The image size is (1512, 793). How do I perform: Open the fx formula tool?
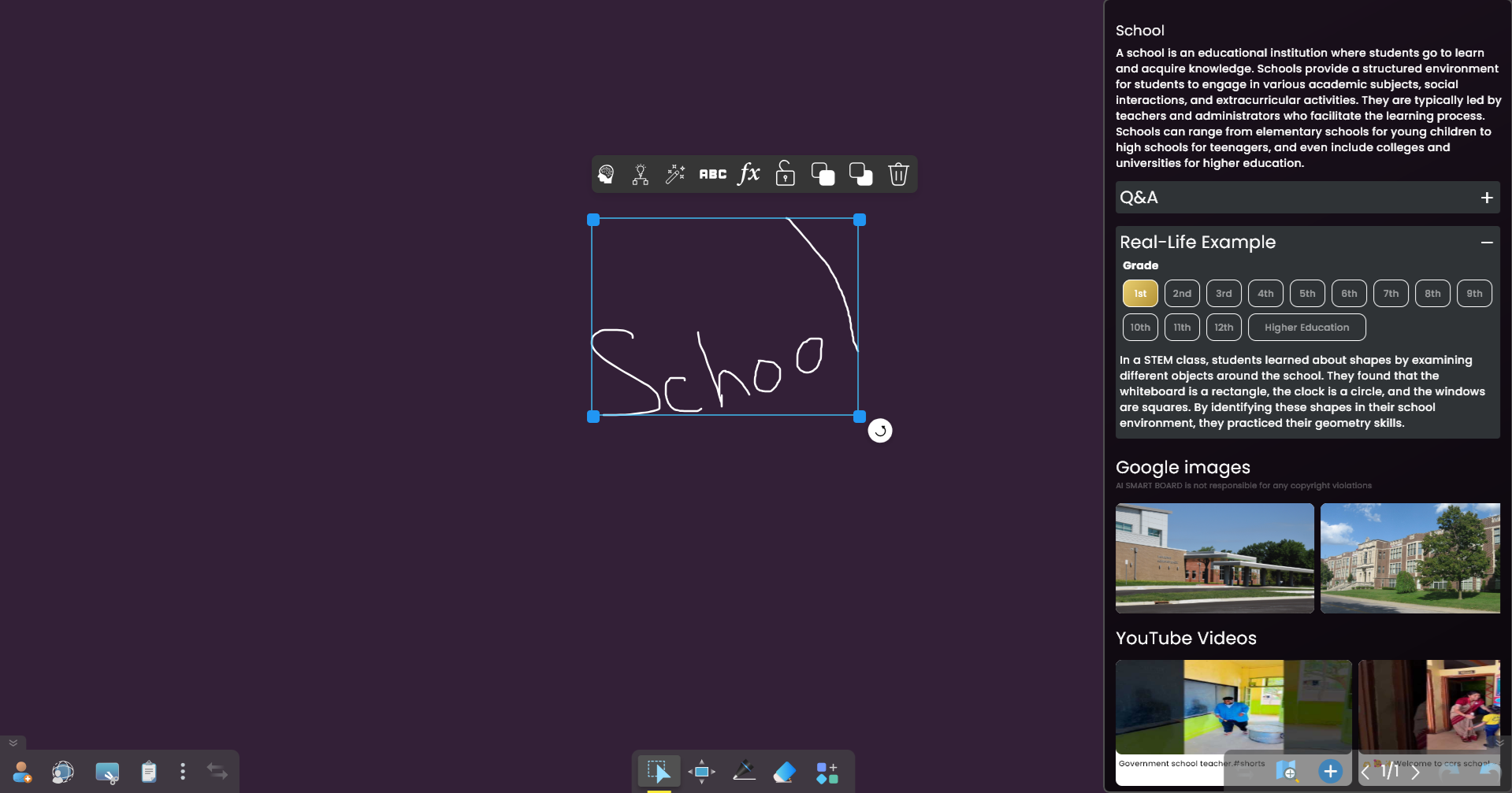[x=748, y=174]
